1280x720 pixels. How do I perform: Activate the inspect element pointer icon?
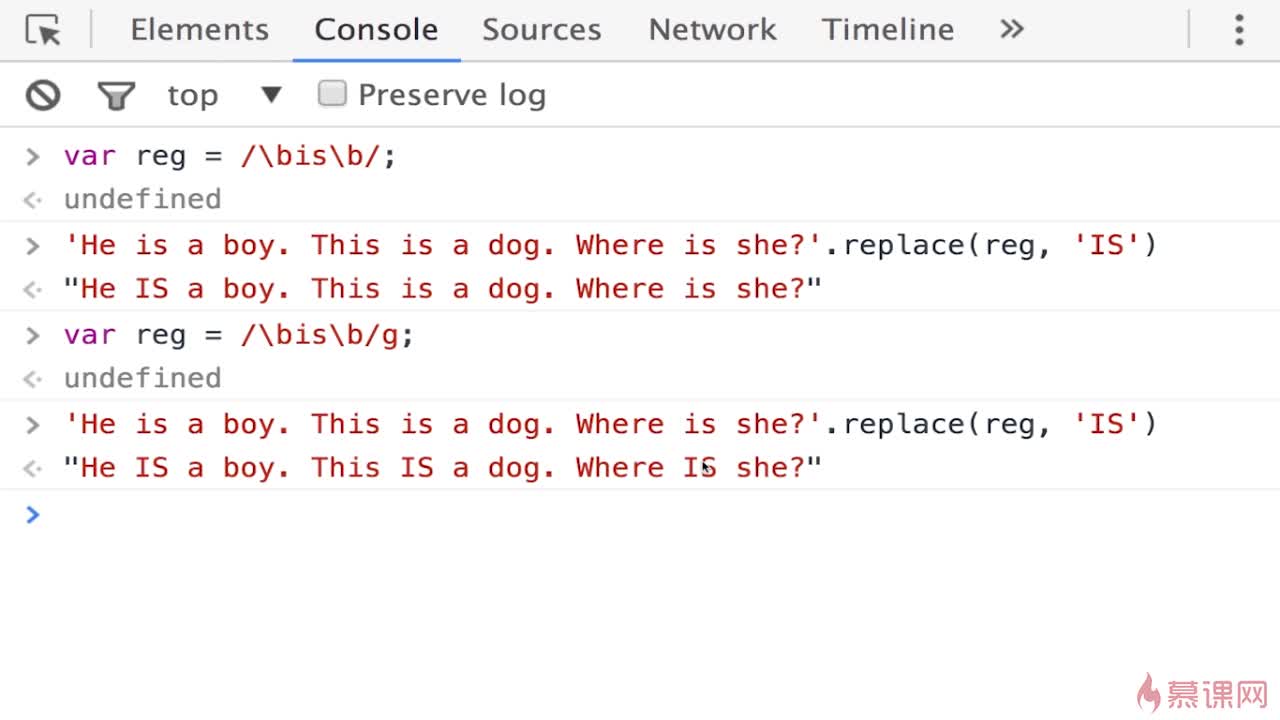point(43,30)
